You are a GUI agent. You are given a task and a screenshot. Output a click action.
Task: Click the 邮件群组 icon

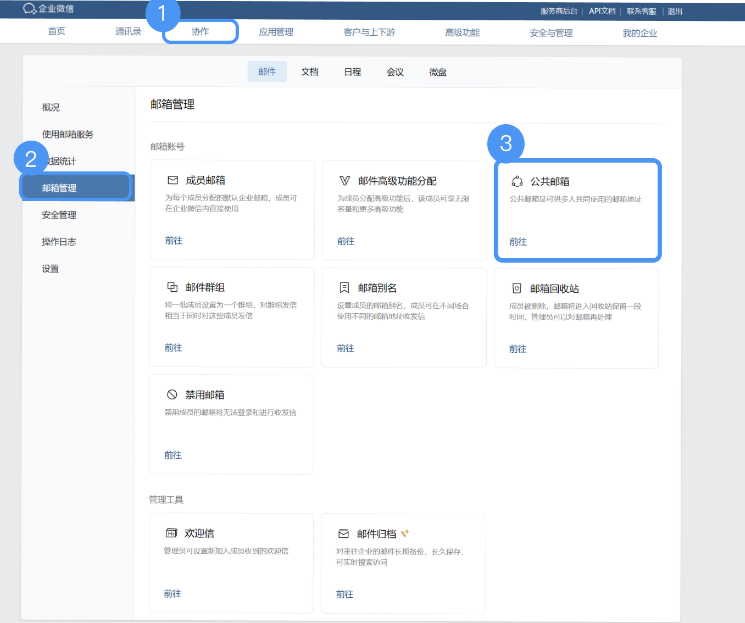172,287
